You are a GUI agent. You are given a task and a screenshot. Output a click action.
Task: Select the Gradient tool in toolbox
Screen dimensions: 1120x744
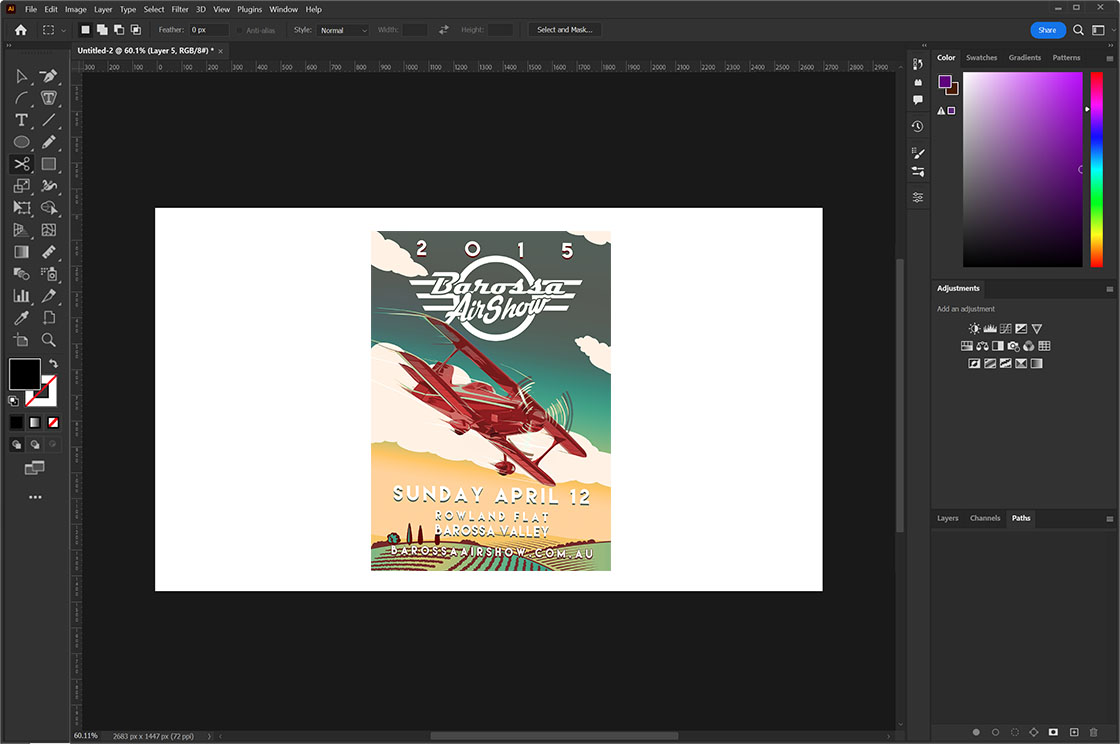[x=21, y=252]
